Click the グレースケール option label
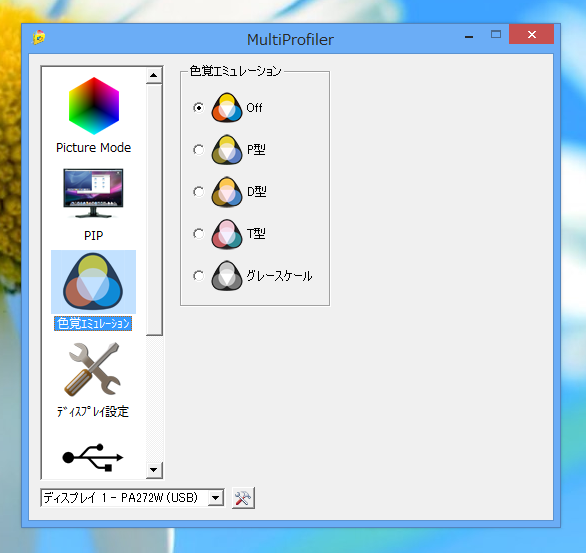This screenshot has height=553, width=586. pyautogui.click(x=279, y=276)
